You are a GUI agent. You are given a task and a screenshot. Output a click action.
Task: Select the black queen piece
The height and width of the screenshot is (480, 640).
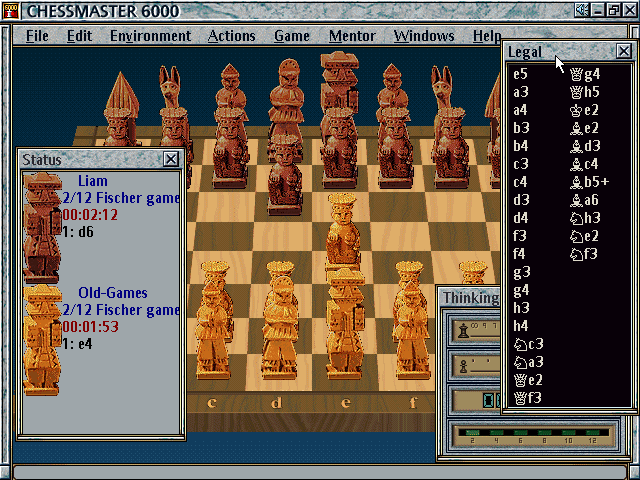pos(289,90)
